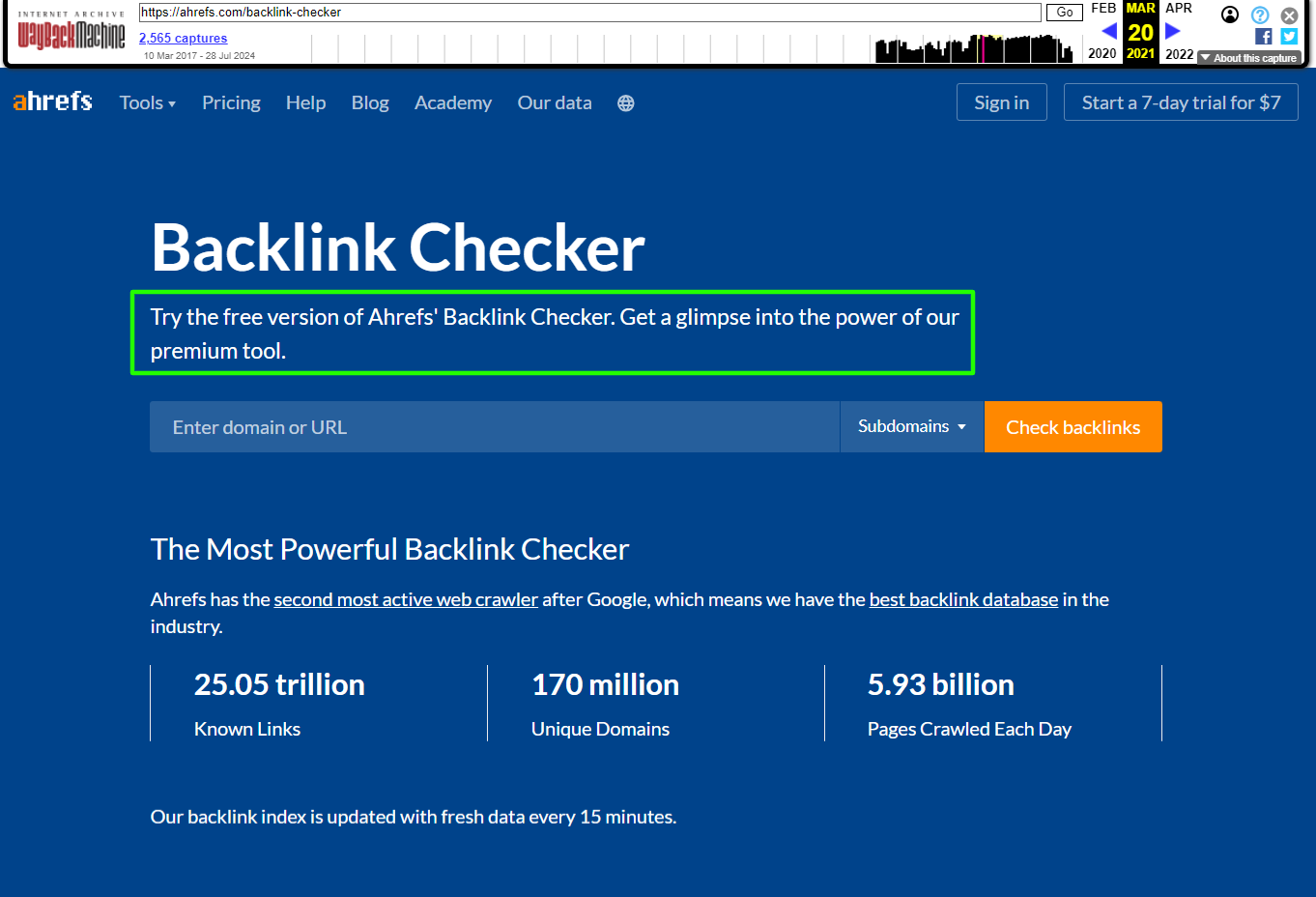The height and width of the screenshot is (897, 1316).
Task: Open Wayback help question mark icon
Action: pos(1260,14)
